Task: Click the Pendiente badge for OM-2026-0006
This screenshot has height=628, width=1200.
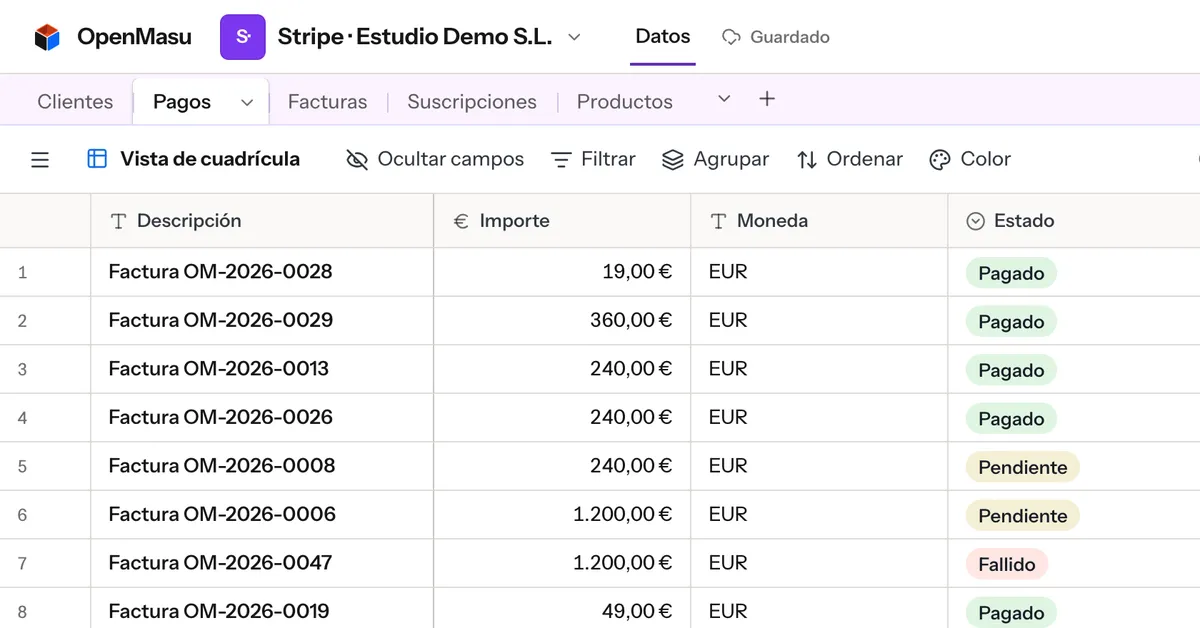Action: (1022, 516)
